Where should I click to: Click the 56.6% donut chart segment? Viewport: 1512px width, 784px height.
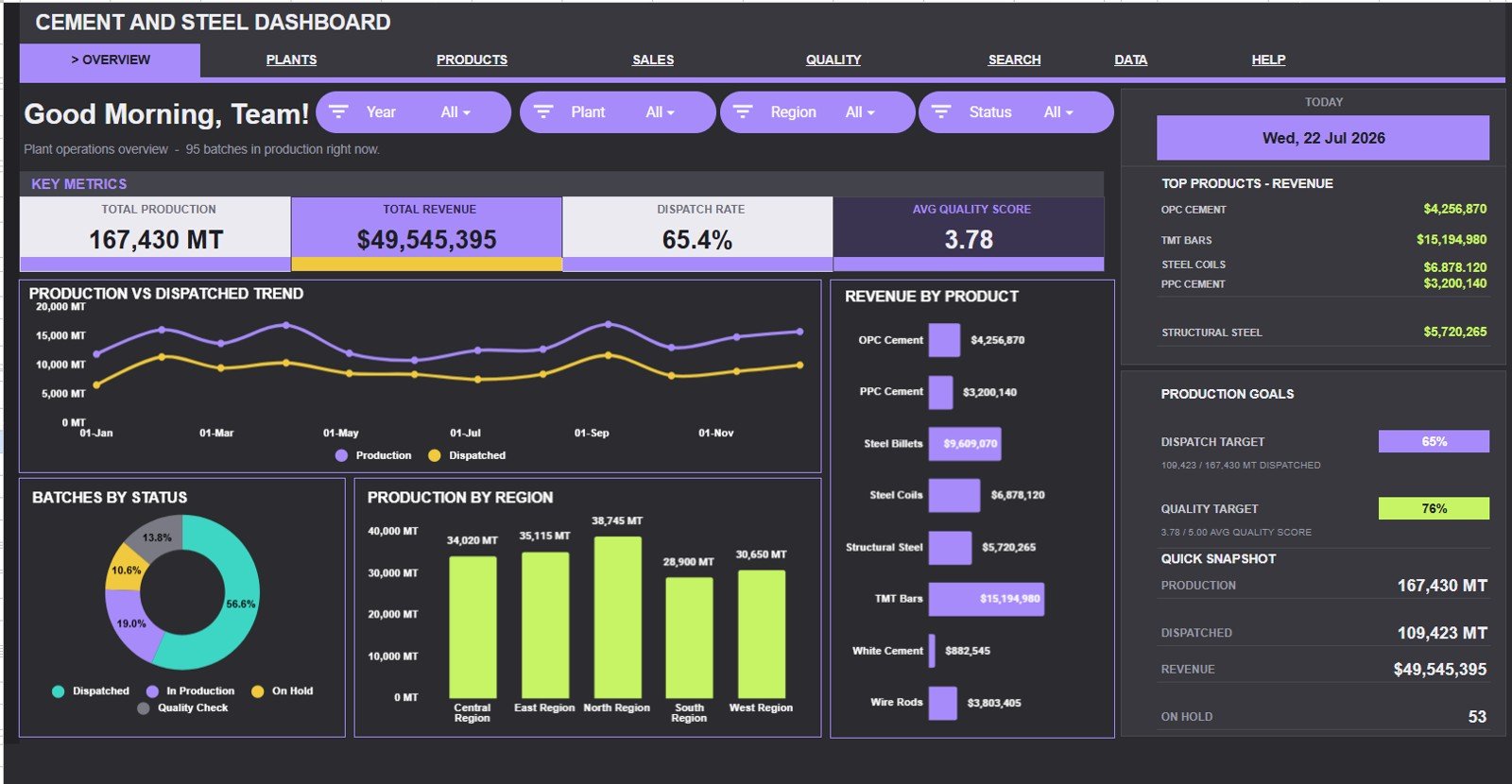tap(240, 604)
